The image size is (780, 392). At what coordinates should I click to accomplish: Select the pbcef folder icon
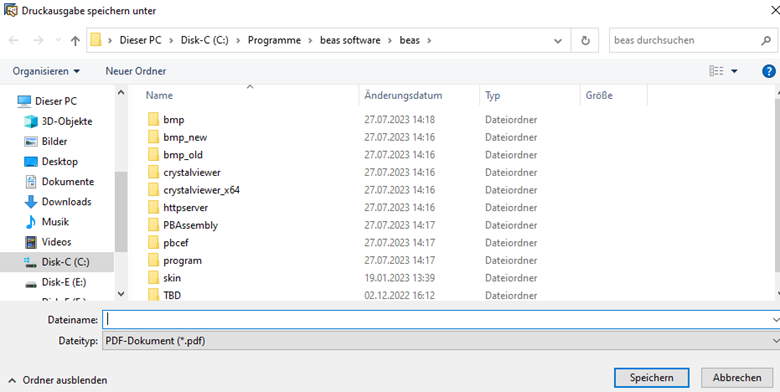pyautogui.click(x=153, y=243)
